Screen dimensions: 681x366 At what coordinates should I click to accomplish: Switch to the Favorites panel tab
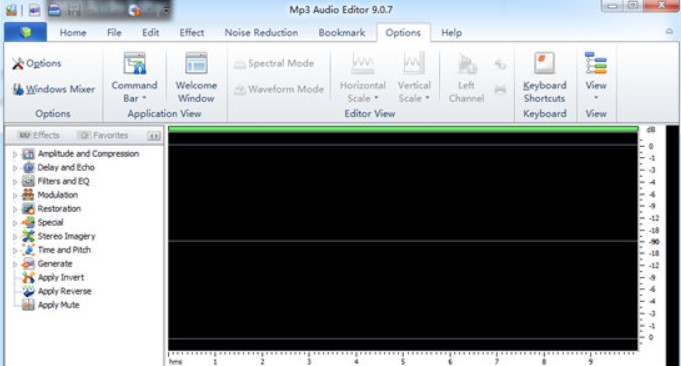(104, 135)
